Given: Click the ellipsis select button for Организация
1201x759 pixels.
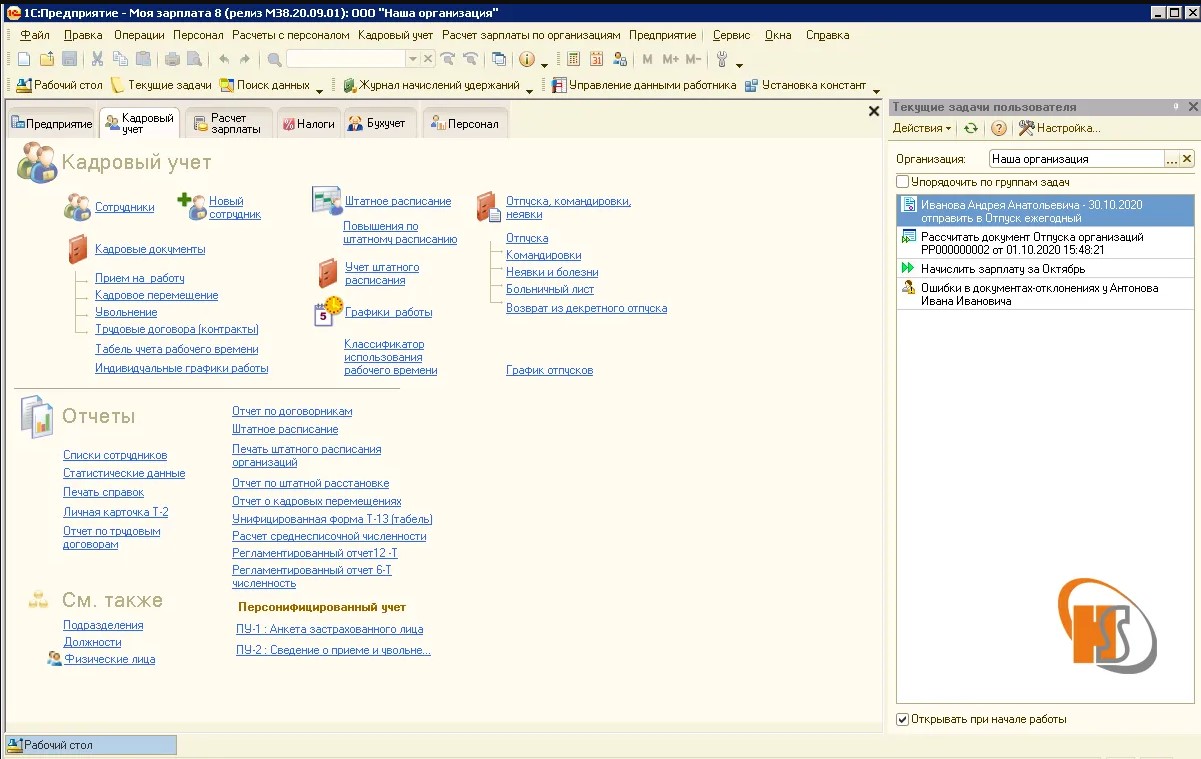Looking at the screenshot, I should tap(1172, 158).
